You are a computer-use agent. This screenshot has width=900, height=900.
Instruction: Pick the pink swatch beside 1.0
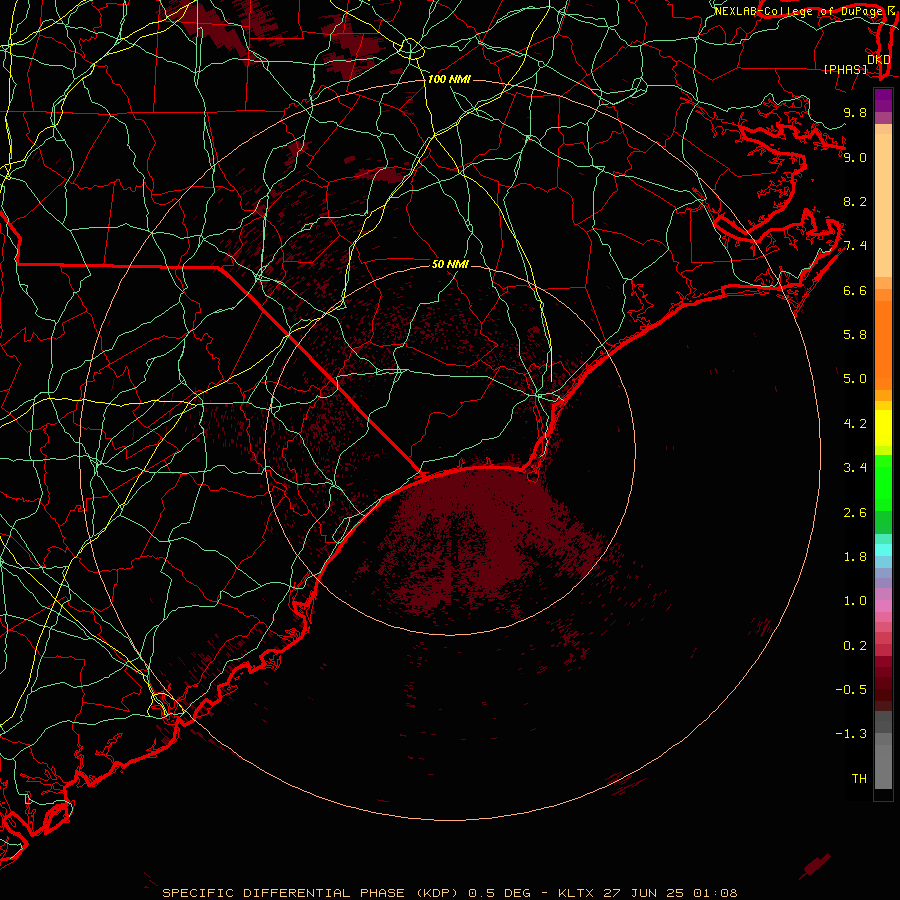coord(883,605)
